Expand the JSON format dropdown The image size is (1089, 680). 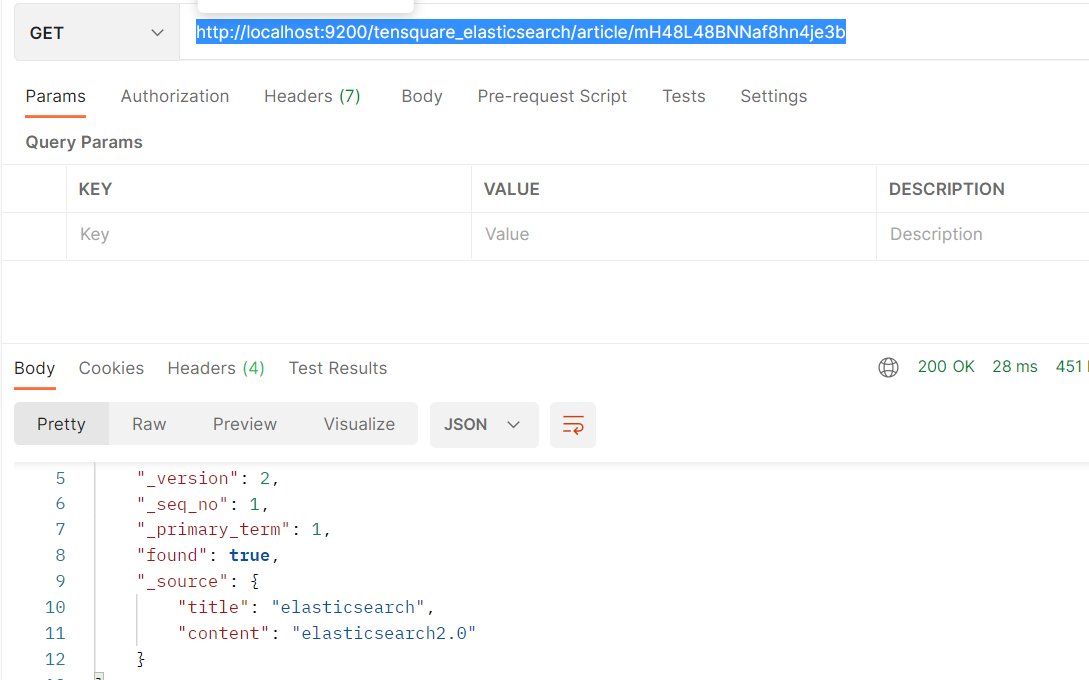pyautogui.click(x=484, y=425)
